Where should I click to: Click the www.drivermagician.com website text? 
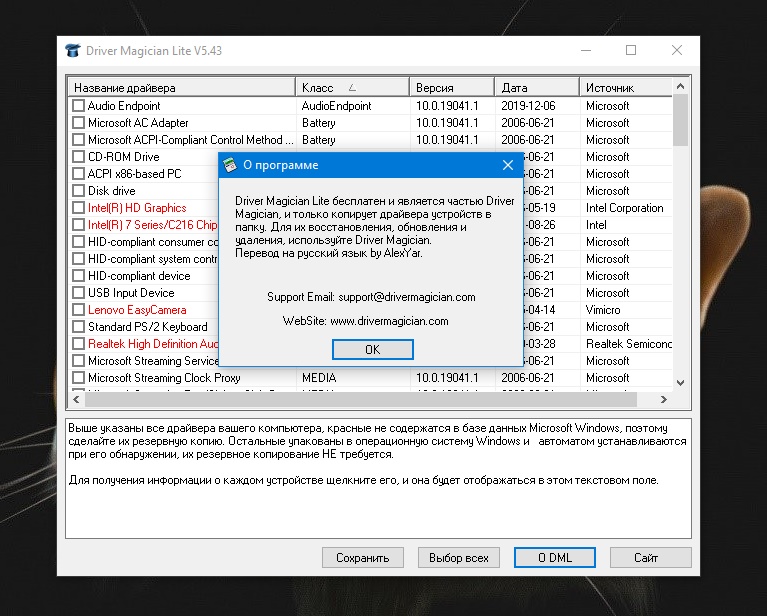[389, 321]
